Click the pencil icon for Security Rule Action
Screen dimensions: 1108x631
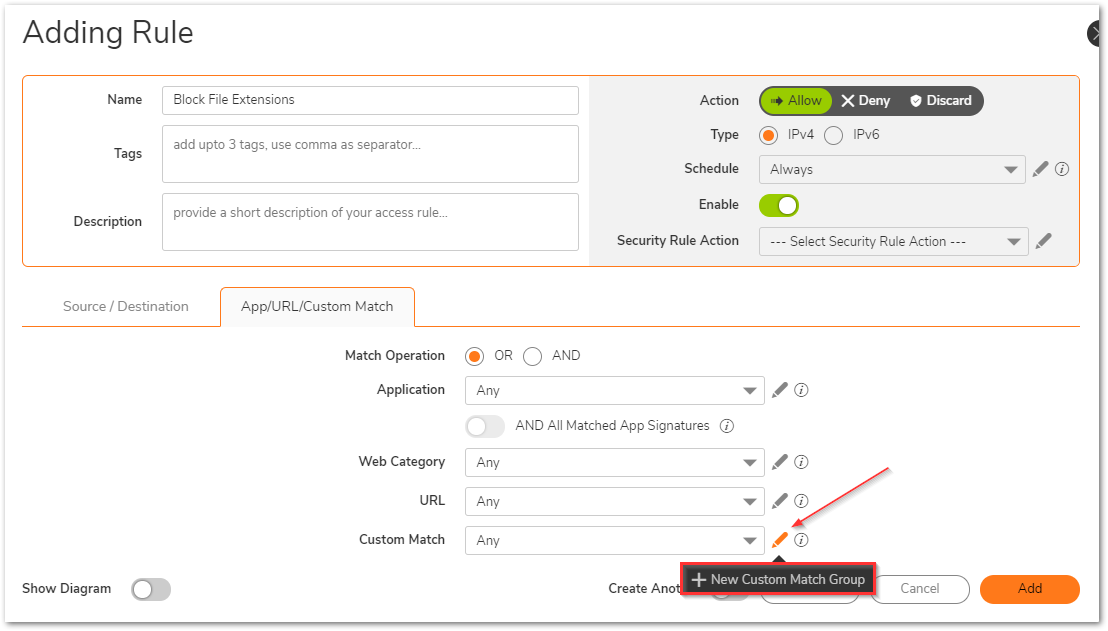pos(1043,241)
